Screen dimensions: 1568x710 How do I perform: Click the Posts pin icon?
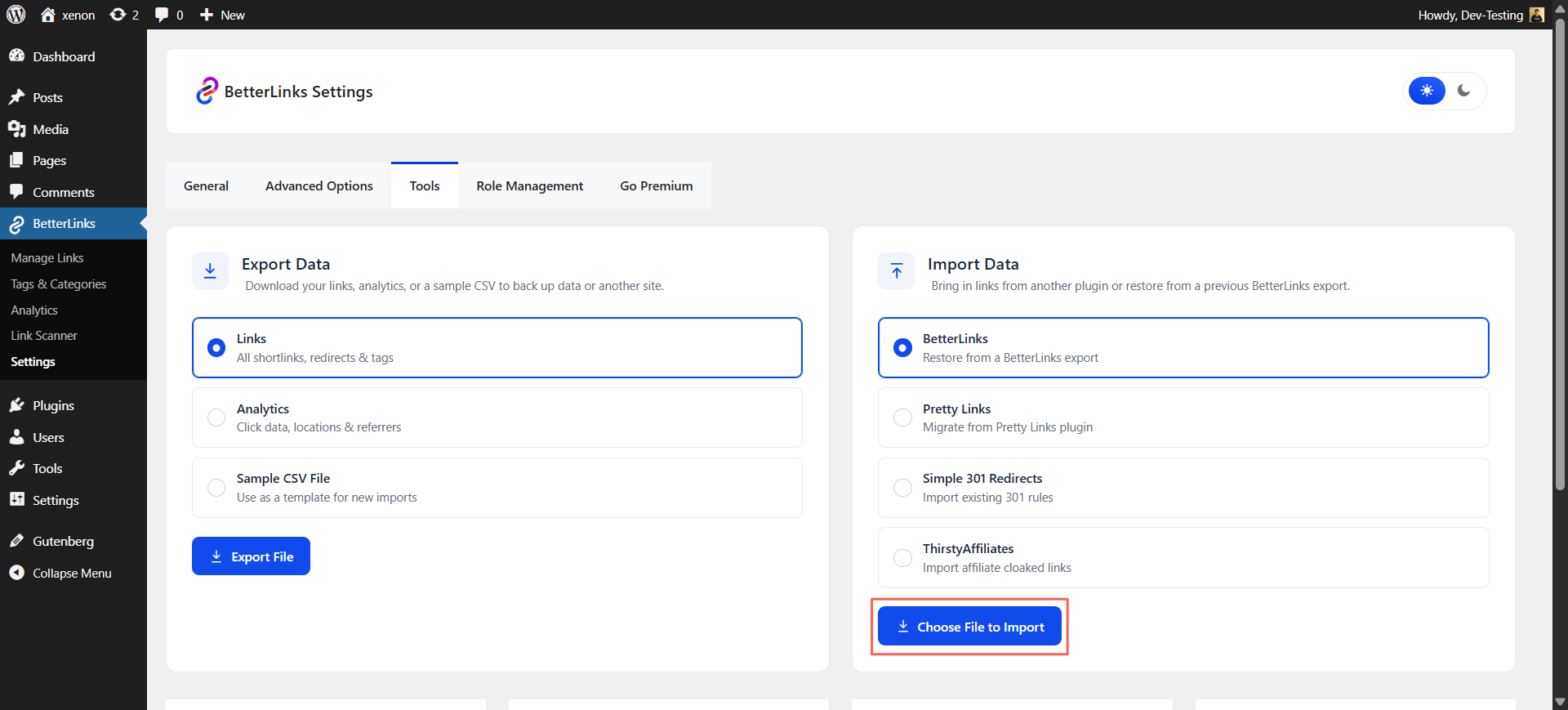[x=16, y=97]
